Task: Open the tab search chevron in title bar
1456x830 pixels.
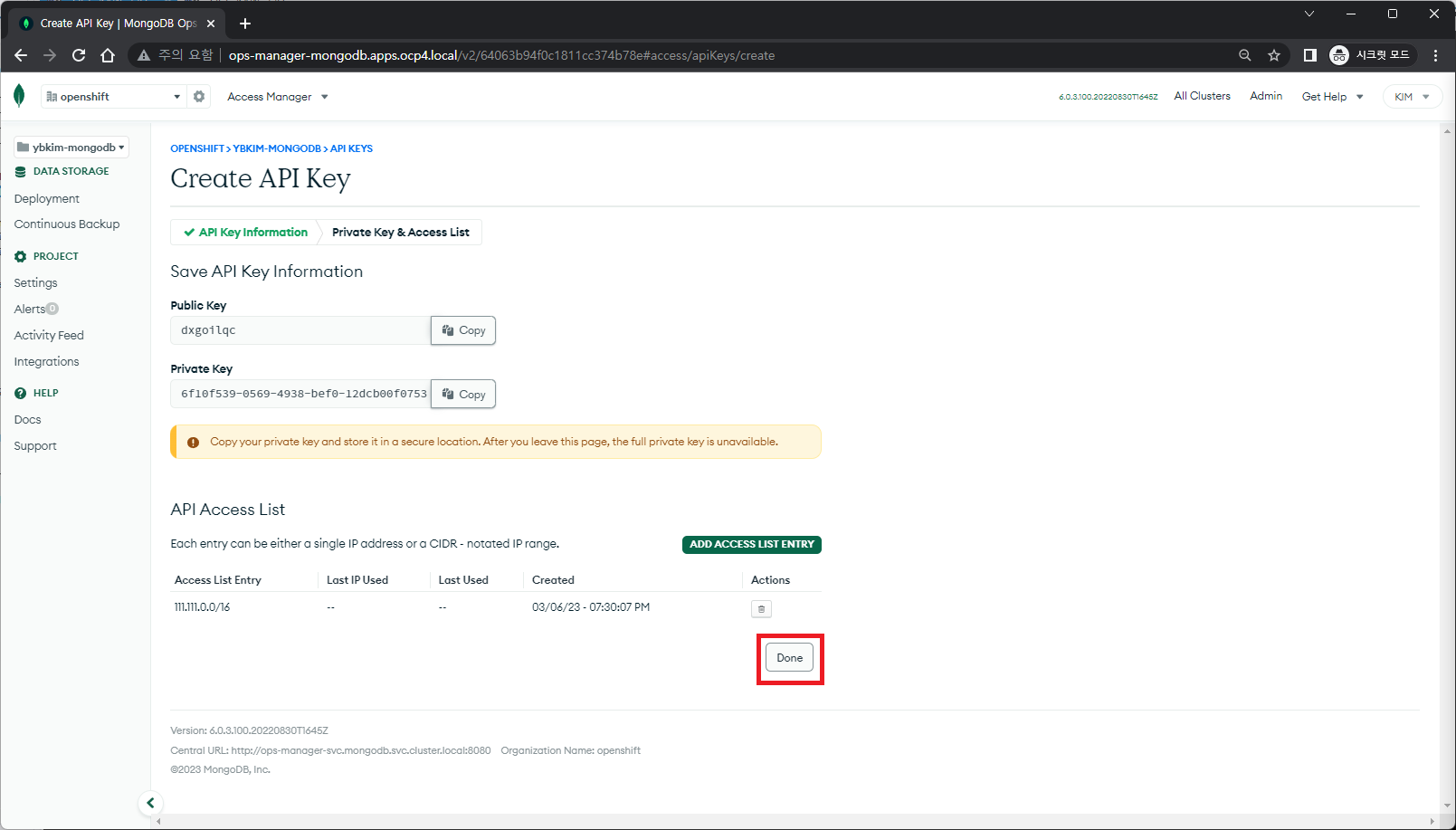Action: tap(1309, 14)
